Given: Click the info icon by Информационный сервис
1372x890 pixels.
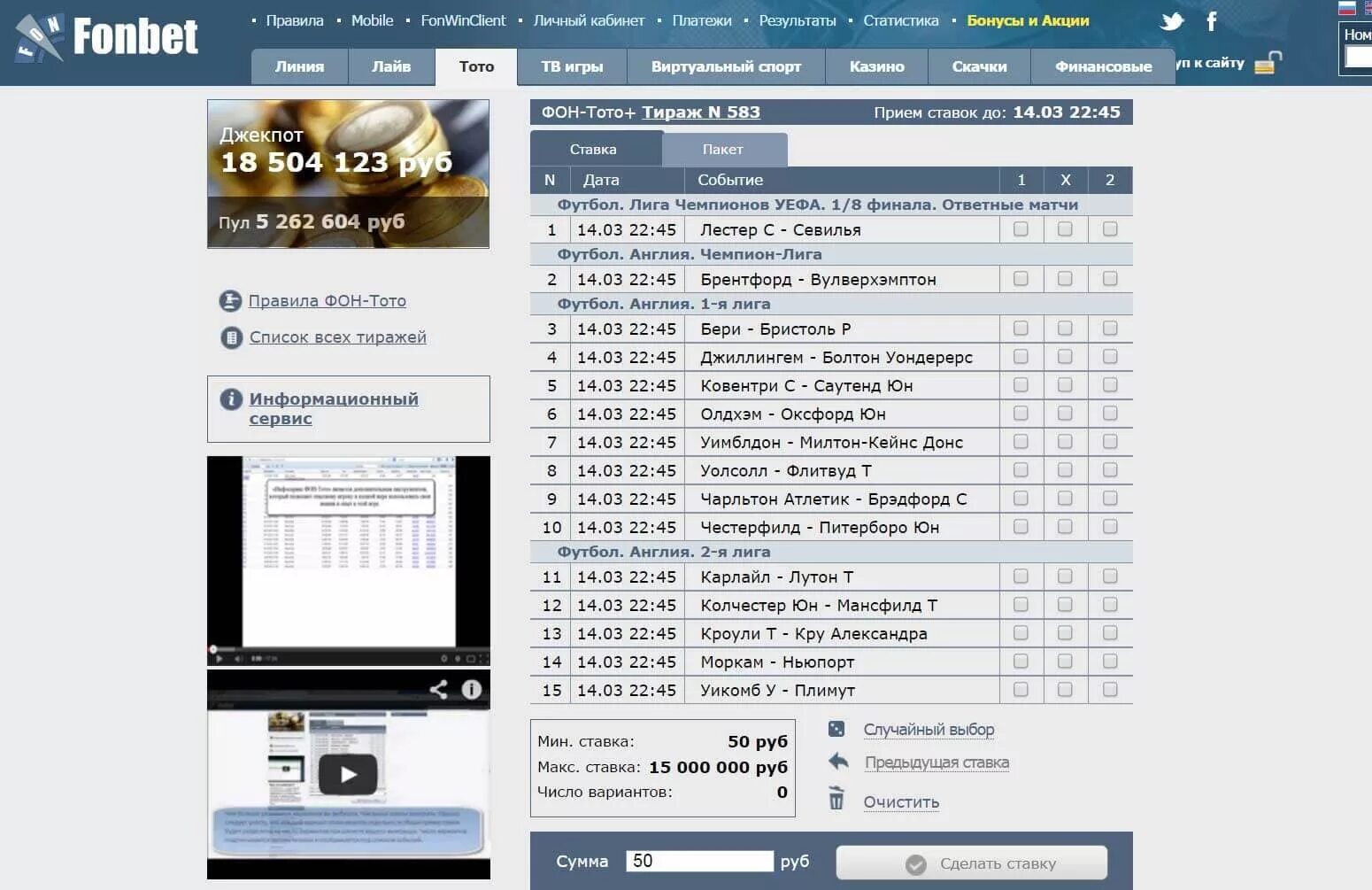Looking at the screenshot, I should pyautogui.click(x=231, y=399).
